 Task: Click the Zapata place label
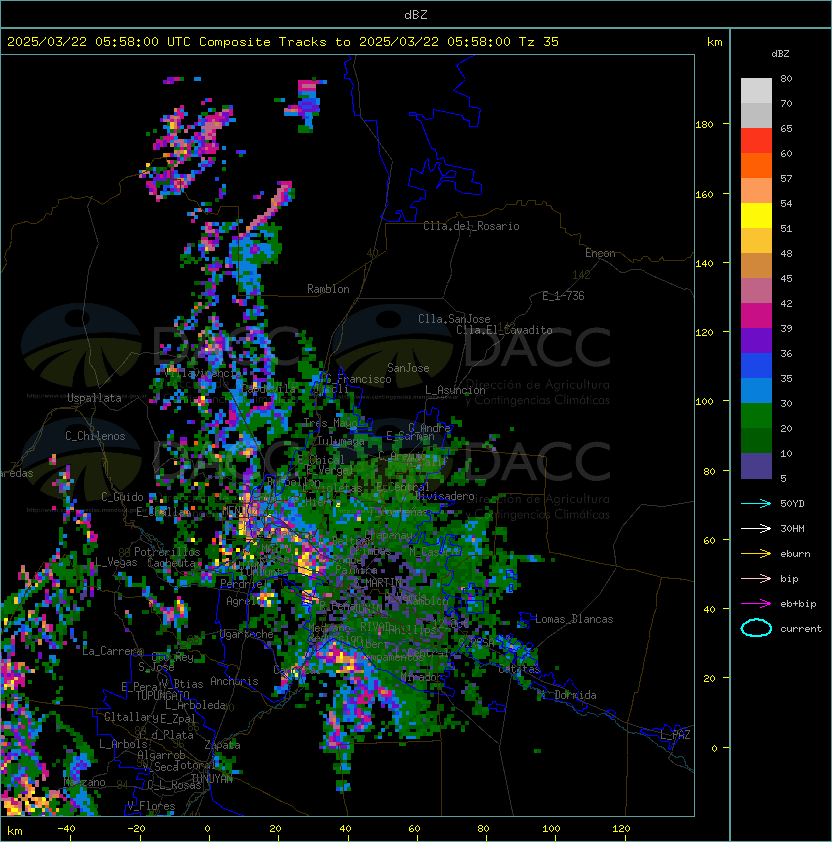pyautogui.click(x=222, y=745)
